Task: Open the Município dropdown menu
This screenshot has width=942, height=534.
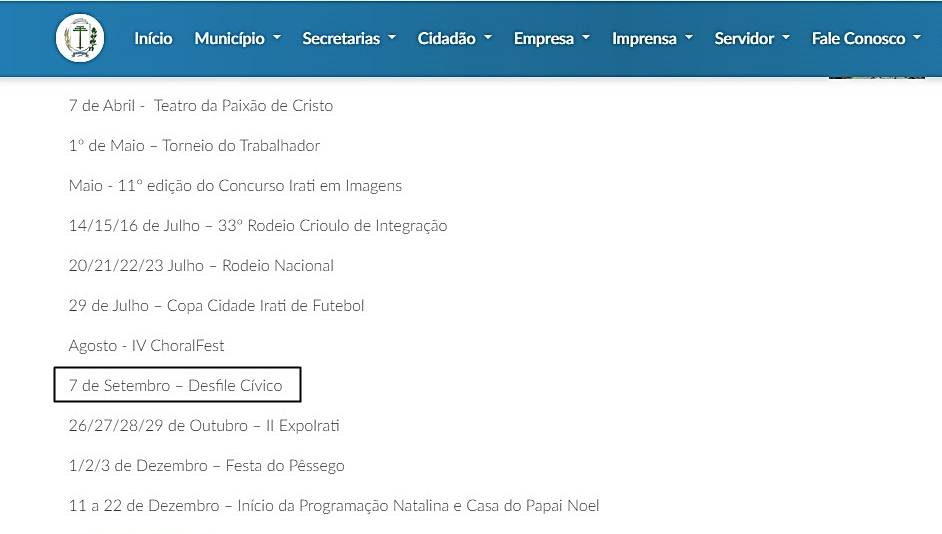Action: (x=237, y=38)
